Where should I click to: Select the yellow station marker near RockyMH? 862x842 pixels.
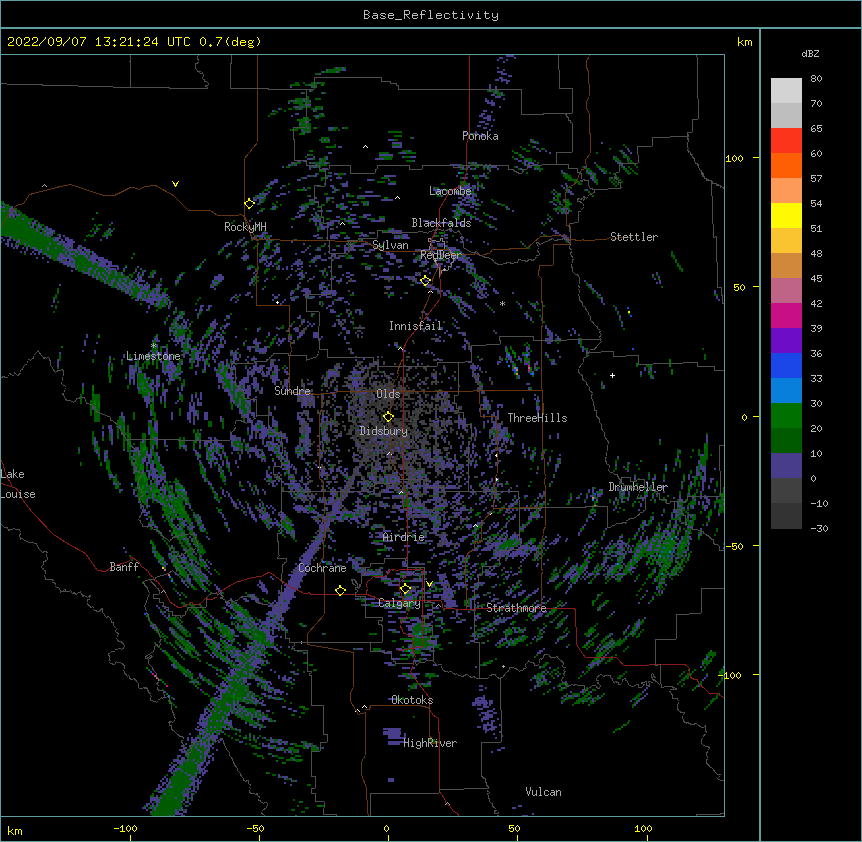point(249,204)
